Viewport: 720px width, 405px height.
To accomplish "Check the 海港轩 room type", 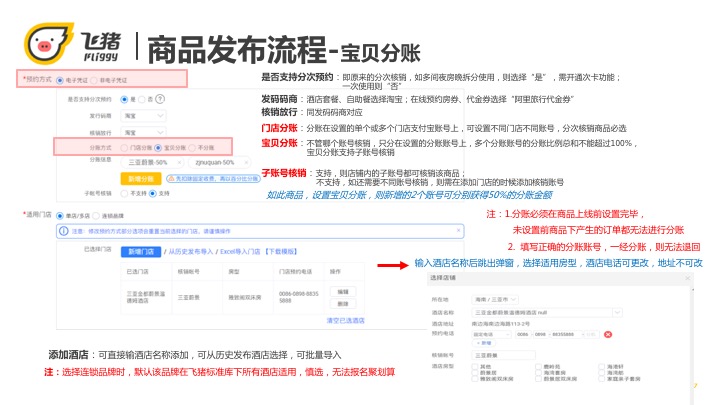I will [x=602, y=366].
